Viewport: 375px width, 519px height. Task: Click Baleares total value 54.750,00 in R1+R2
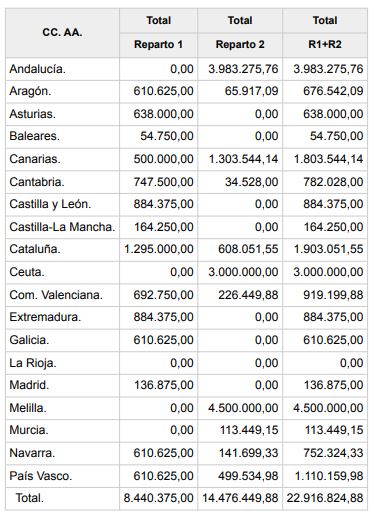[x=336, y=136]
